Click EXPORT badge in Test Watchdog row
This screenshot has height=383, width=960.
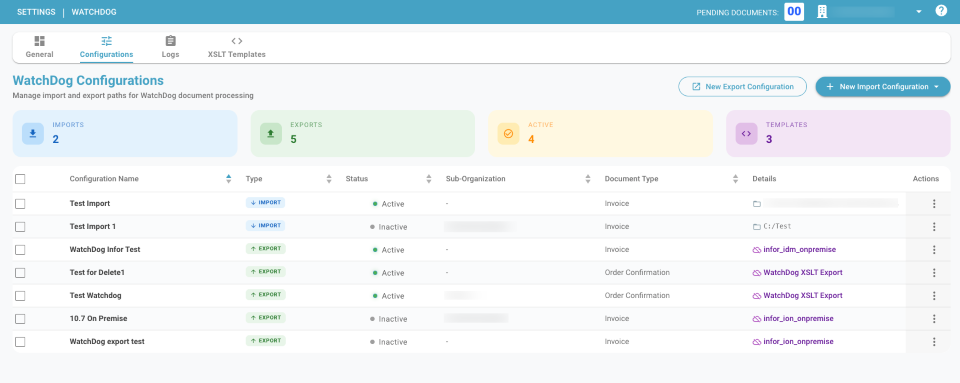265,294
